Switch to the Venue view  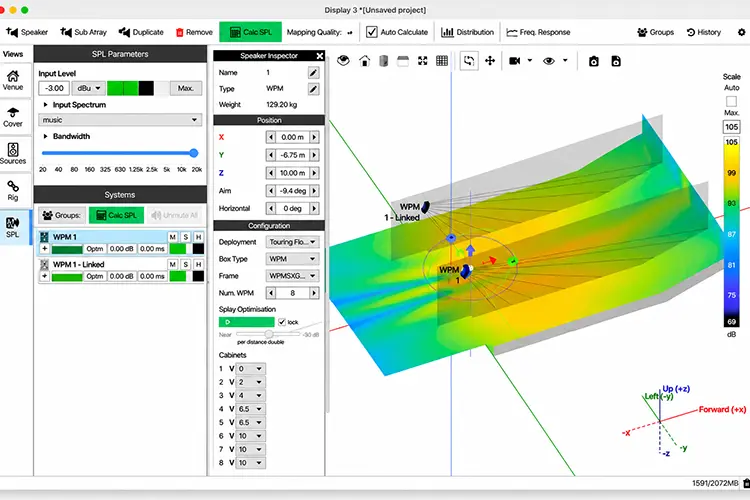click(13, 80)
